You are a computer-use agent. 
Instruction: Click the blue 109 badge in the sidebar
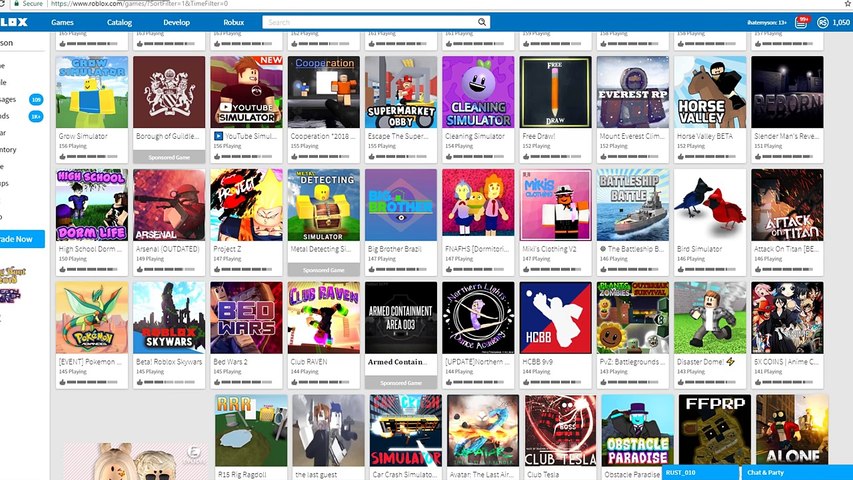(x=36, y=100)
